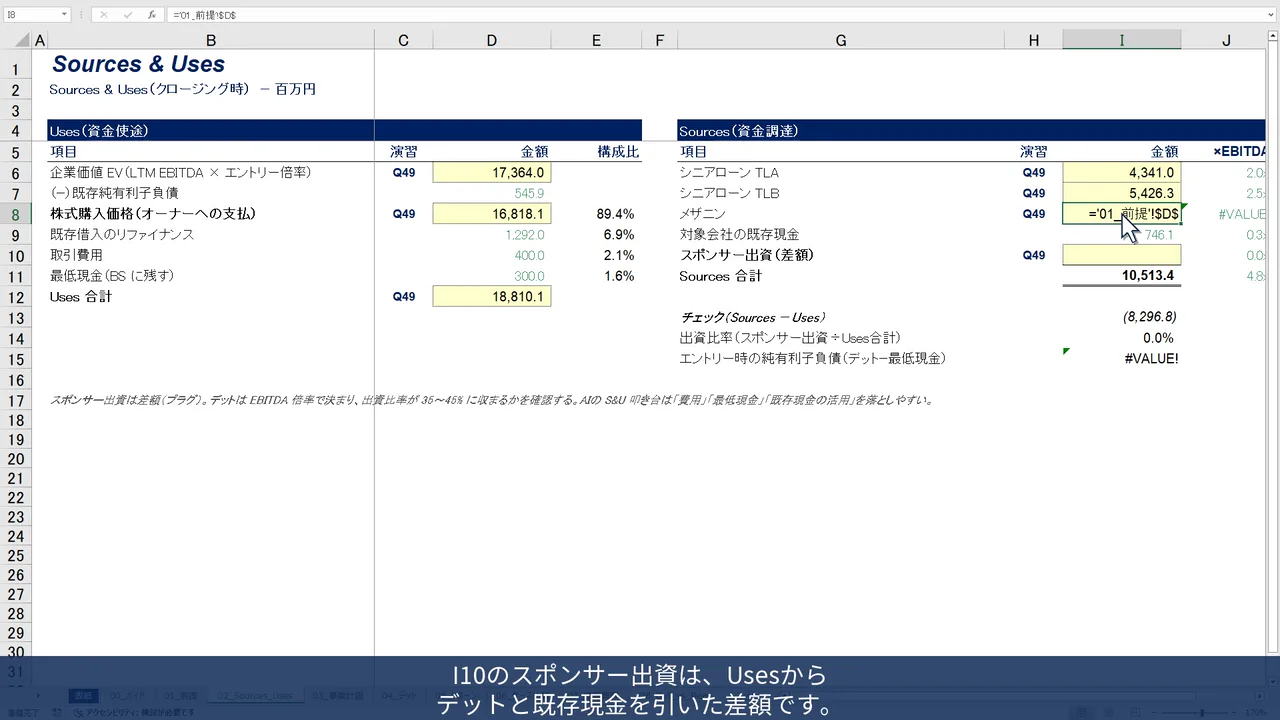This screenshot has height=720, width=1280.
Task: Expand the formula bar using the right-end chevron
Action: pyautogui.click(x=1271, y=15)
